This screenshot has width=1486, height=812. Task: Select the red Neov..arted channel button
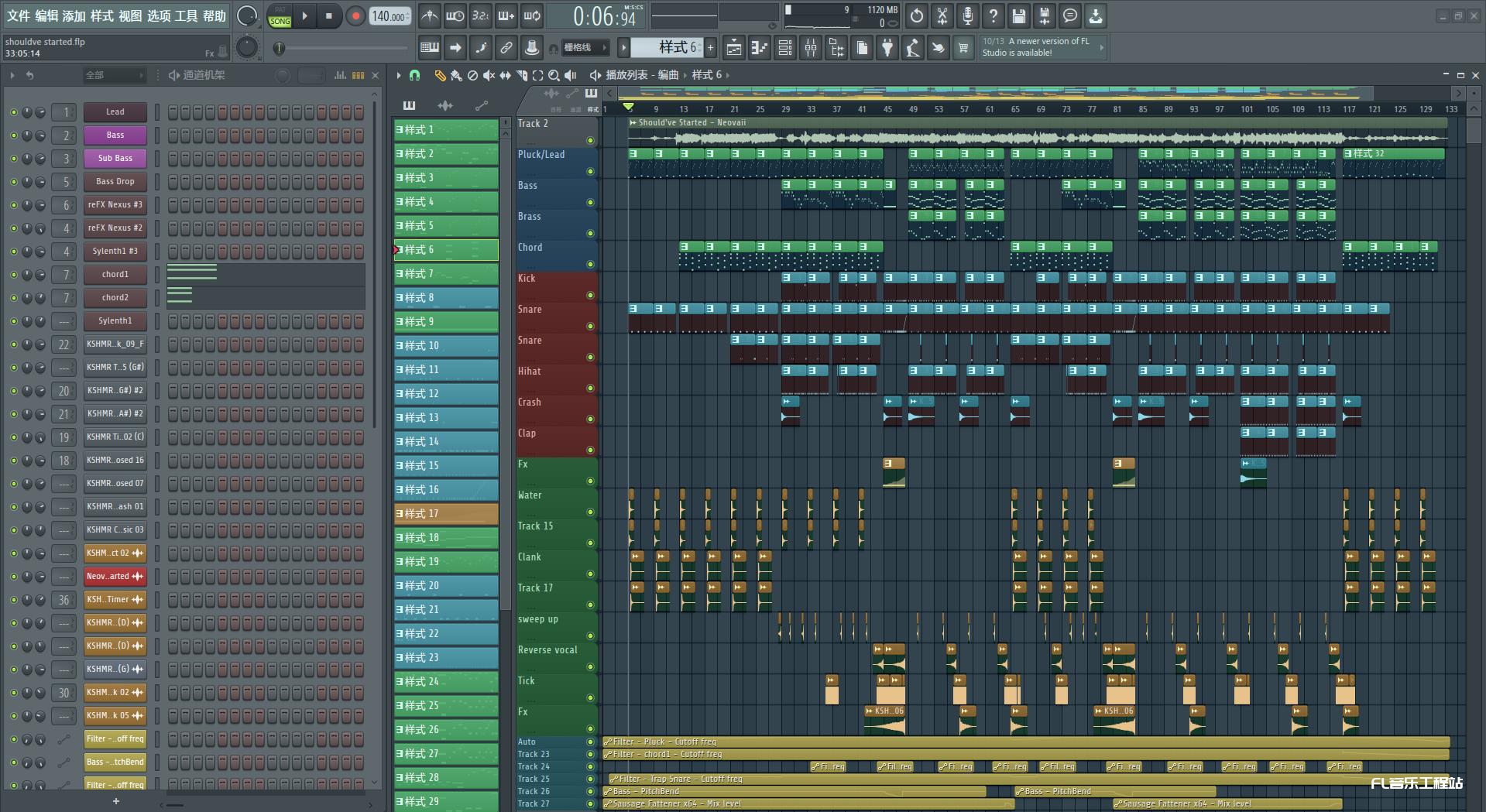115,577
